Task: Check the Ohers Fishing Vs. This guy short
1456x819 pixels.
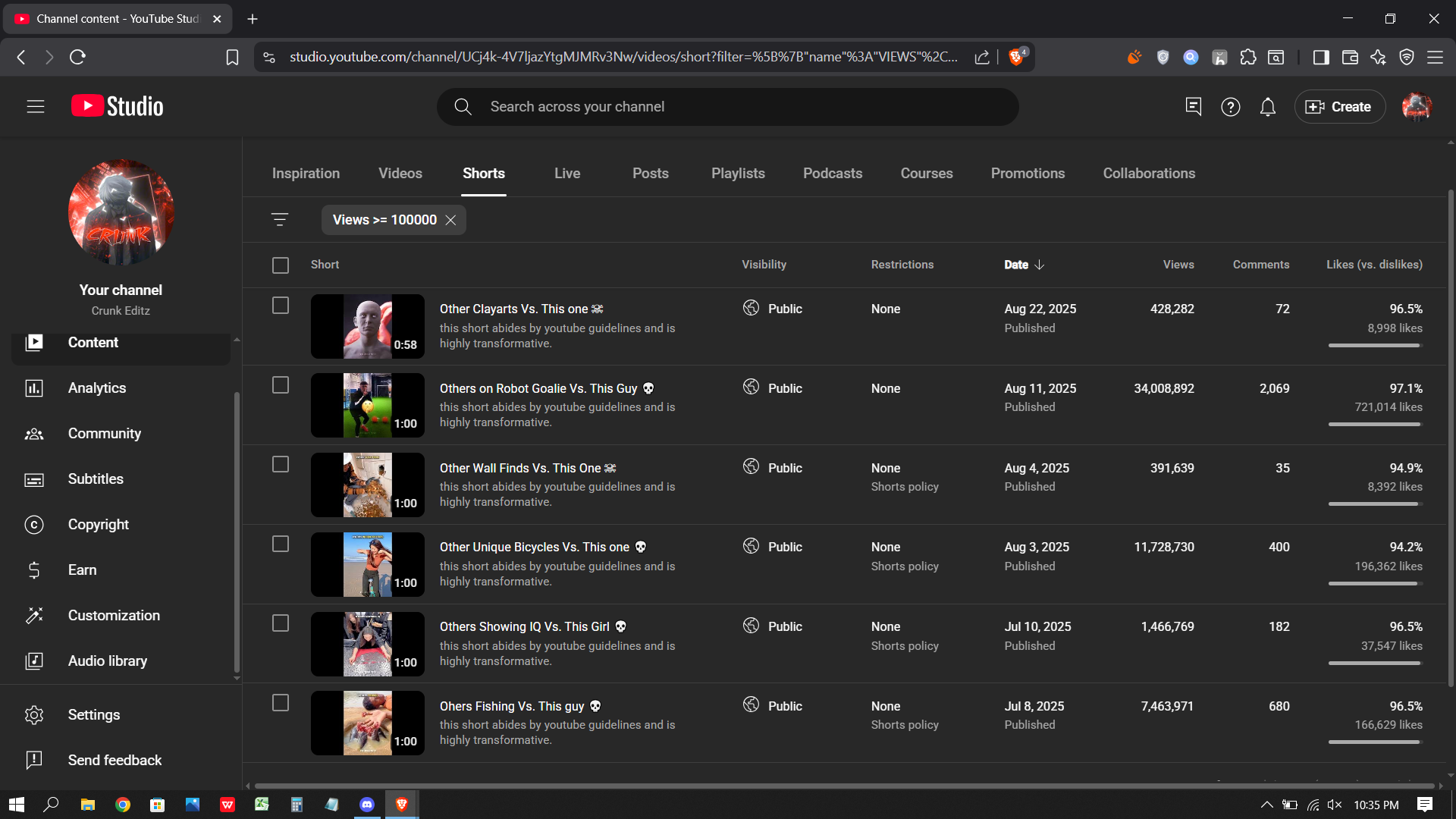Action: 281,703
